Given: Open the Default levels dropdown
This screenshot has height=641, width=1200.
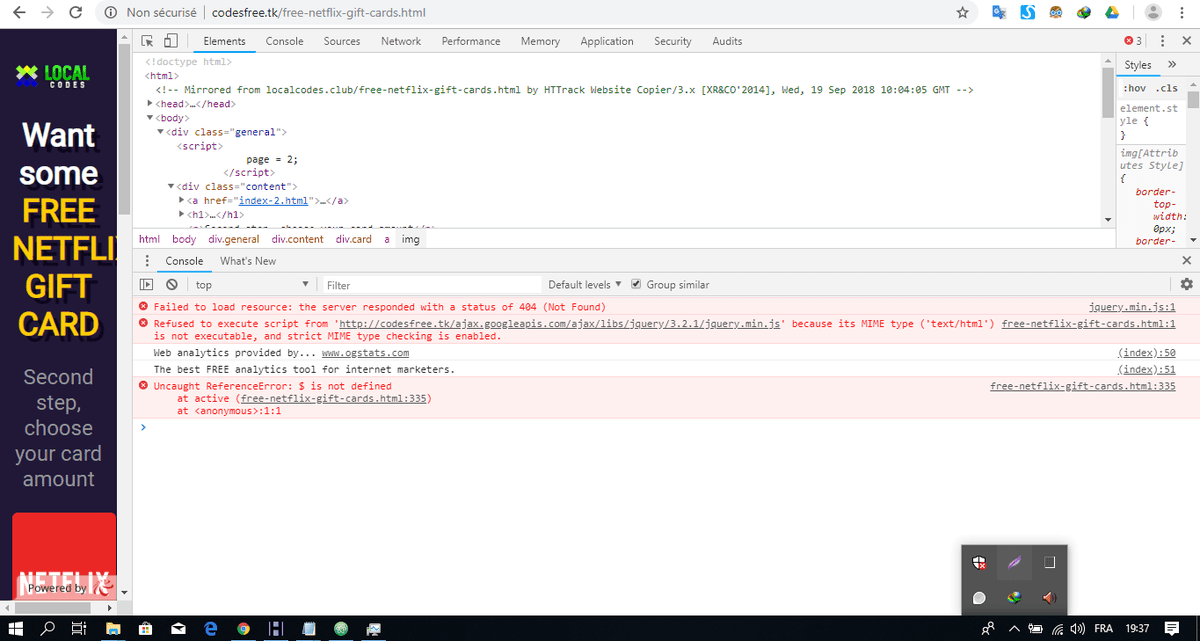Looking at the screenshot, I should (583, 284).
